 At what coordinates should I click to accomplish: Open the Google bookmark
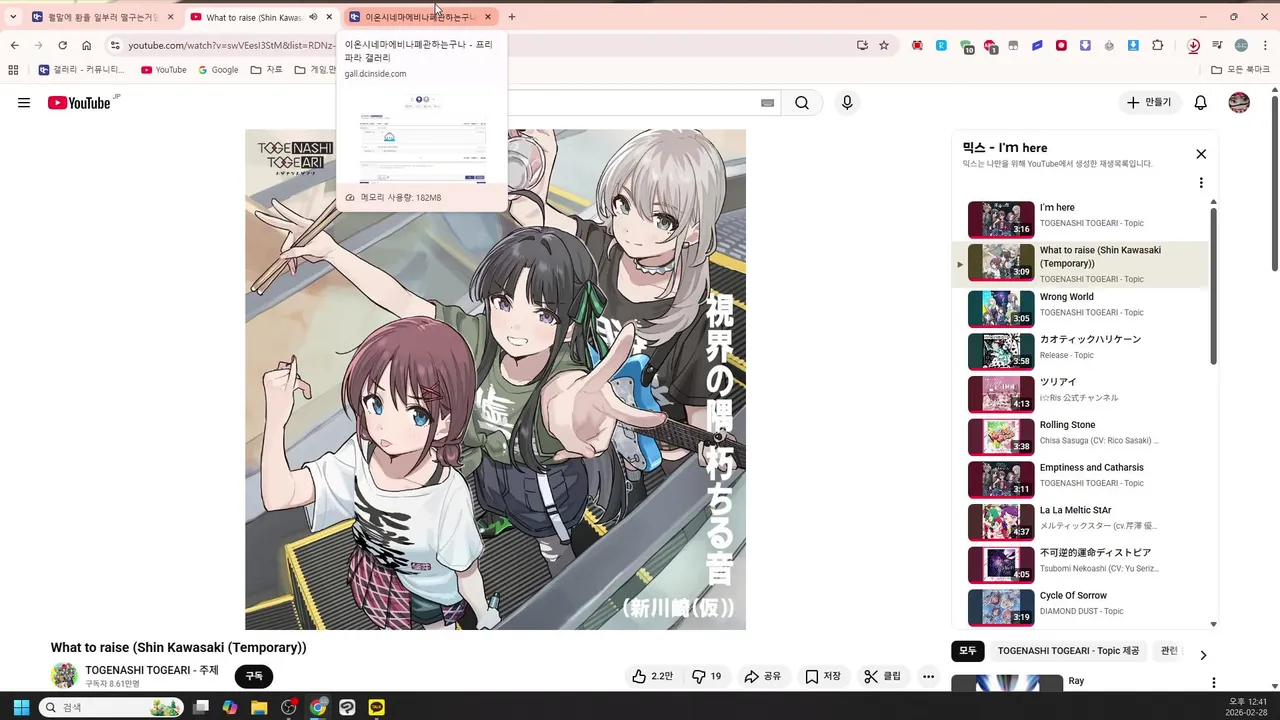tap(218, 70)
